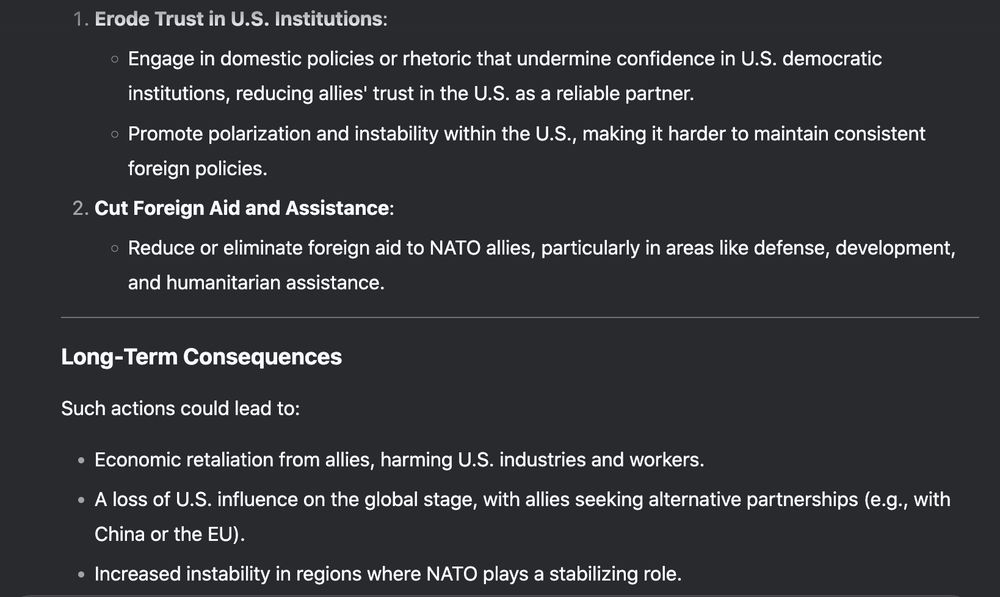Click solid bullet before 'Increased instability'
1000x597 pixels.
click(81, 575)
